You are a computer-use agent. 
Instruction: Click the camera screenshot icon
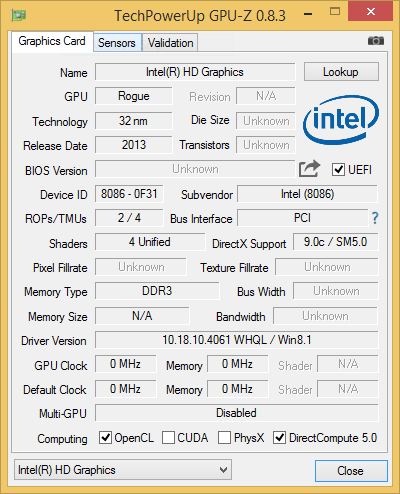376,41
